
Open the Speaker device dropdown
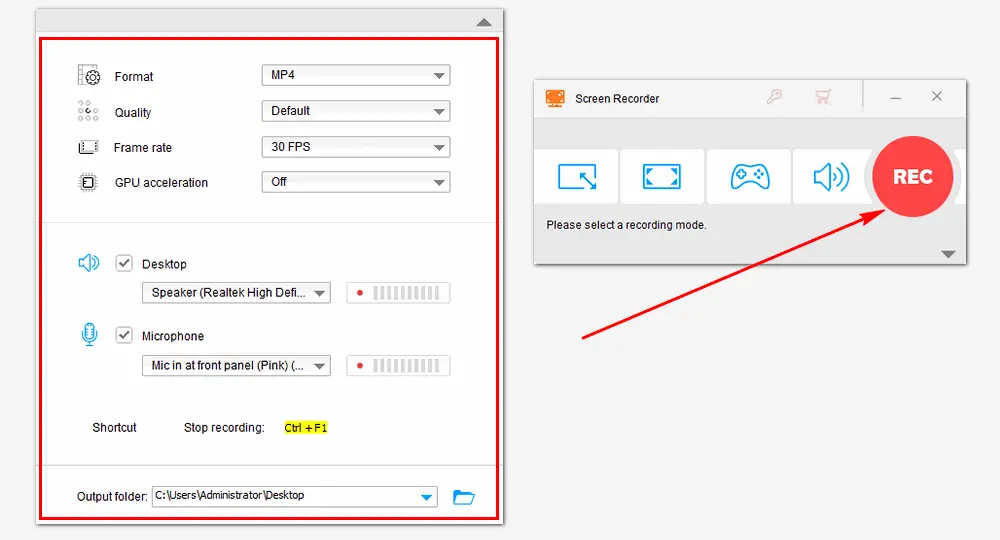click(x=236, y=293)
